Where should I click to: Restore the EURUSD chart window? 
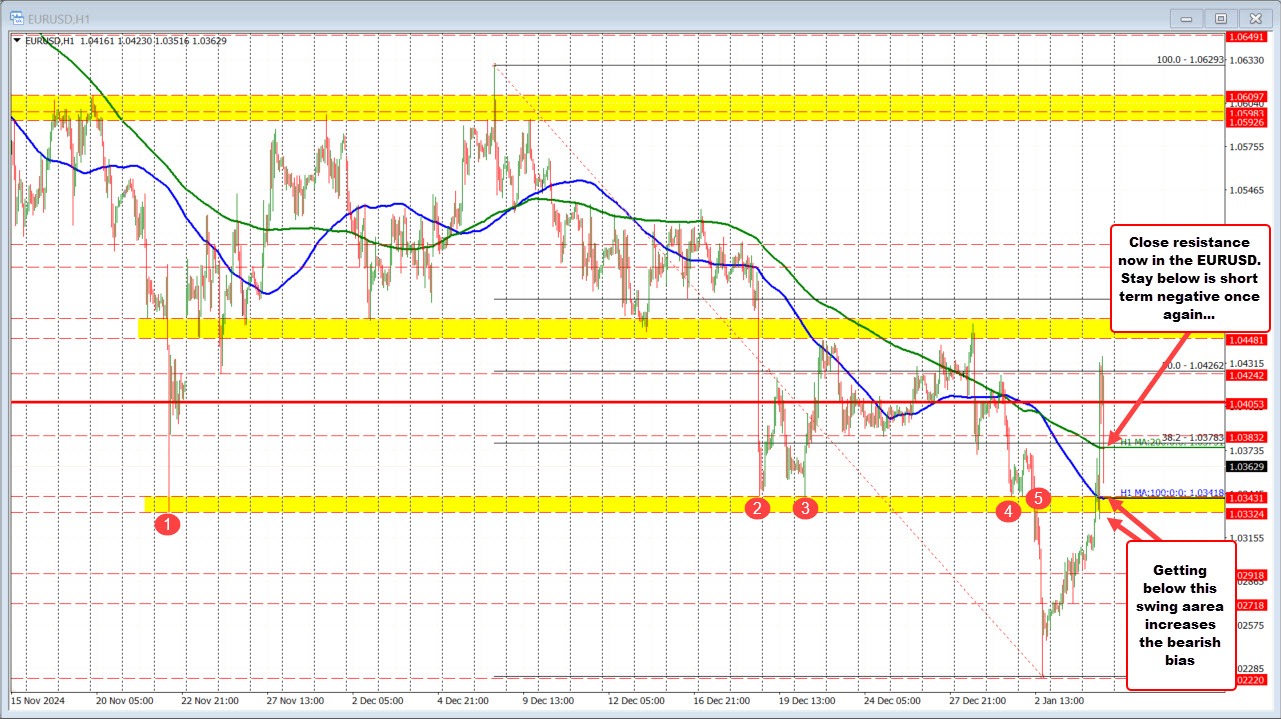(x=1220, y=17)
